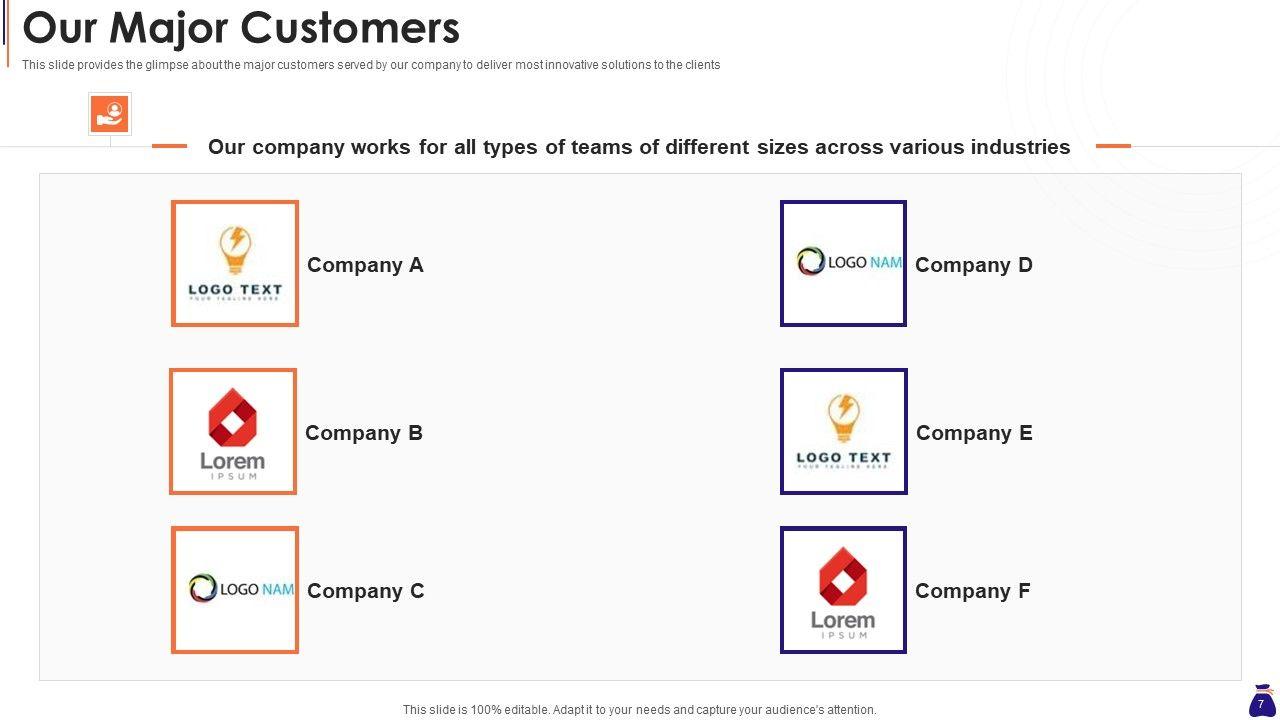Image resolution: width=1280 pixels, height=720 pixels.
Task: Select the "Company C" text label
Action: click(x=366, y=591)
